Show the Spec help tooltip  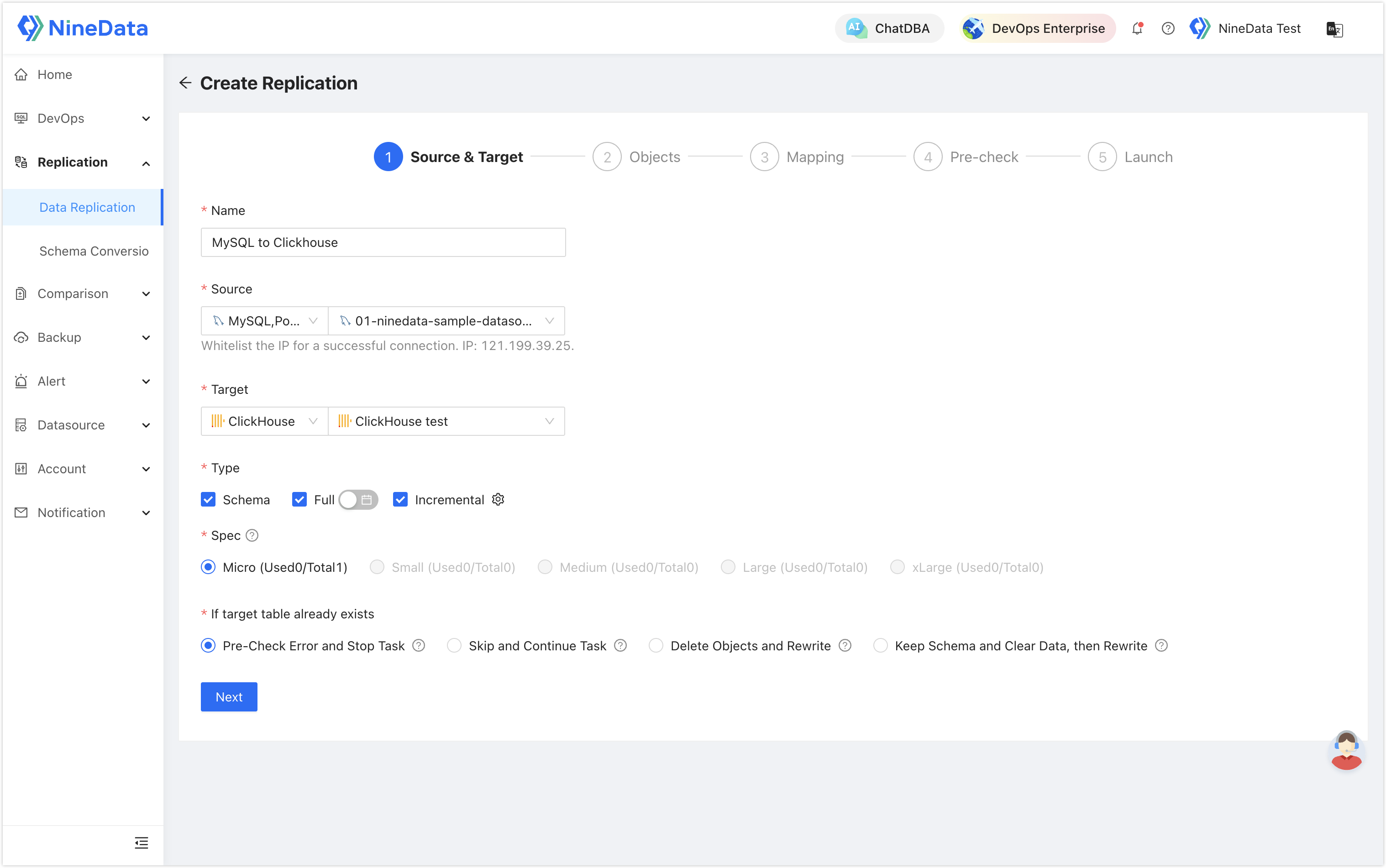coord(252,536)
